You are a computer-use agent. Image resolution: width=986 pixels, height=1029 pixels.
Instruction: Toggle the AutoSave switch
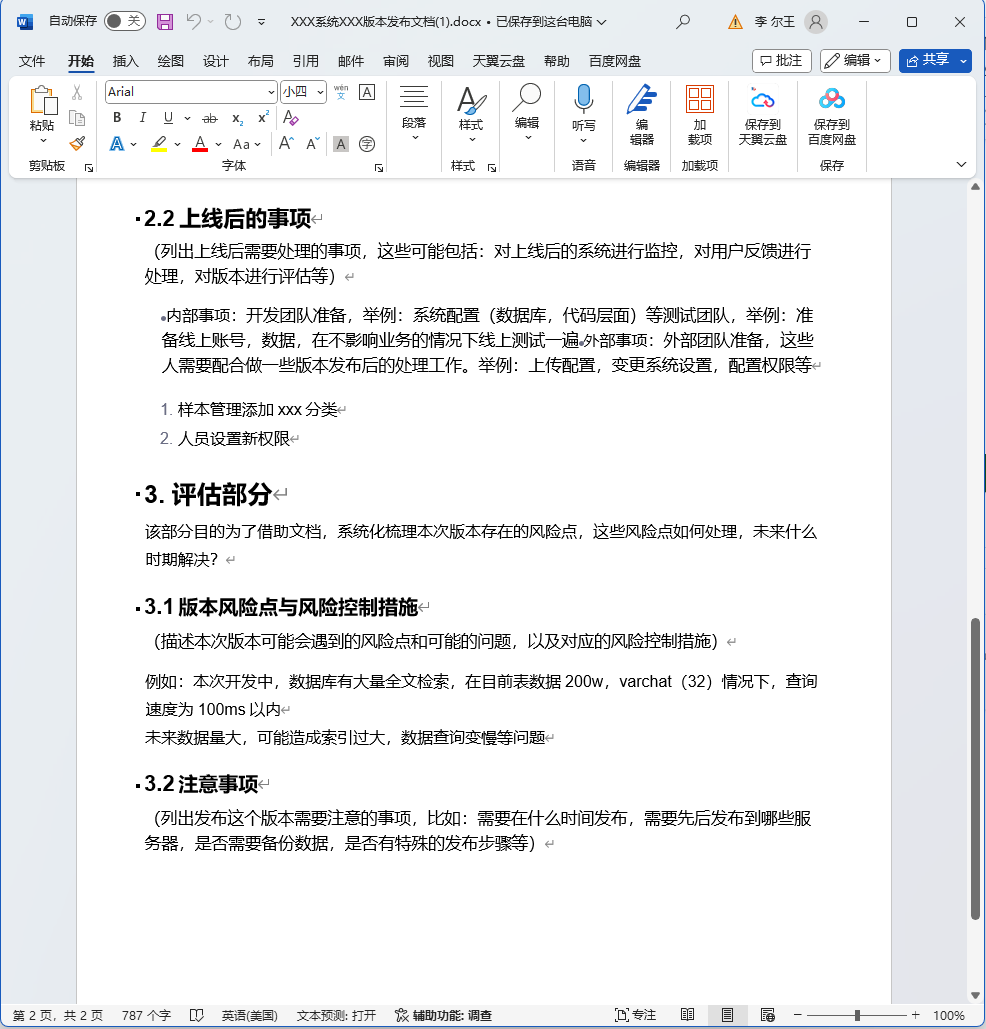(x=124, y=21)
